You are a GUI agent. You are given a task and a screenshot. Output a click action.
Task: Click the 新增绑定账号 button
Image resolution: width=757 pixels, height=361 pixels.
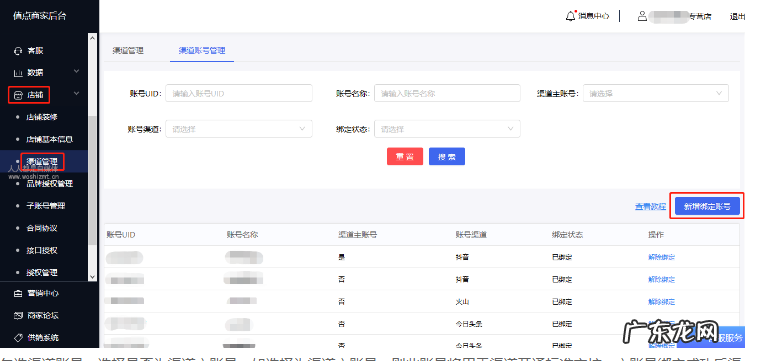(x=707, y=207)
